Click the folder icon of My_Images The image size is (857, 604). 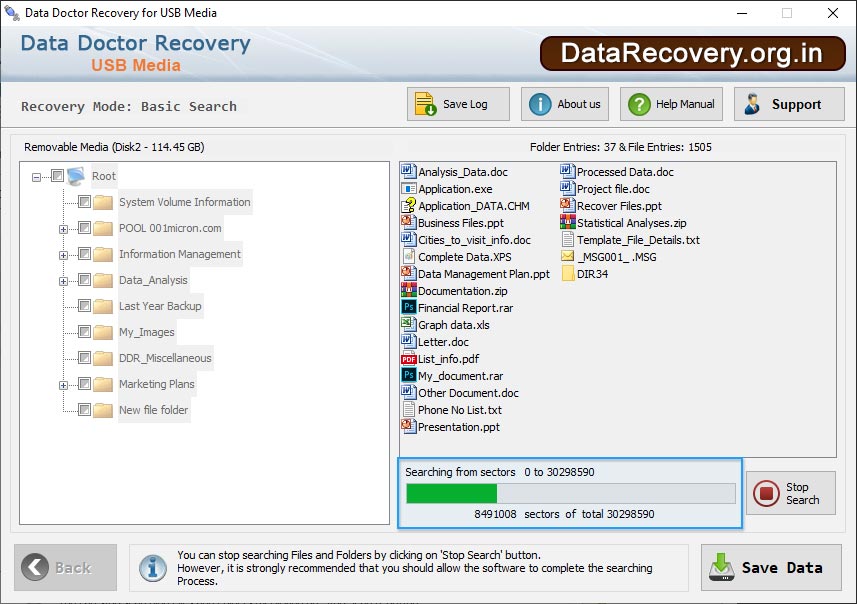(103, 332)
